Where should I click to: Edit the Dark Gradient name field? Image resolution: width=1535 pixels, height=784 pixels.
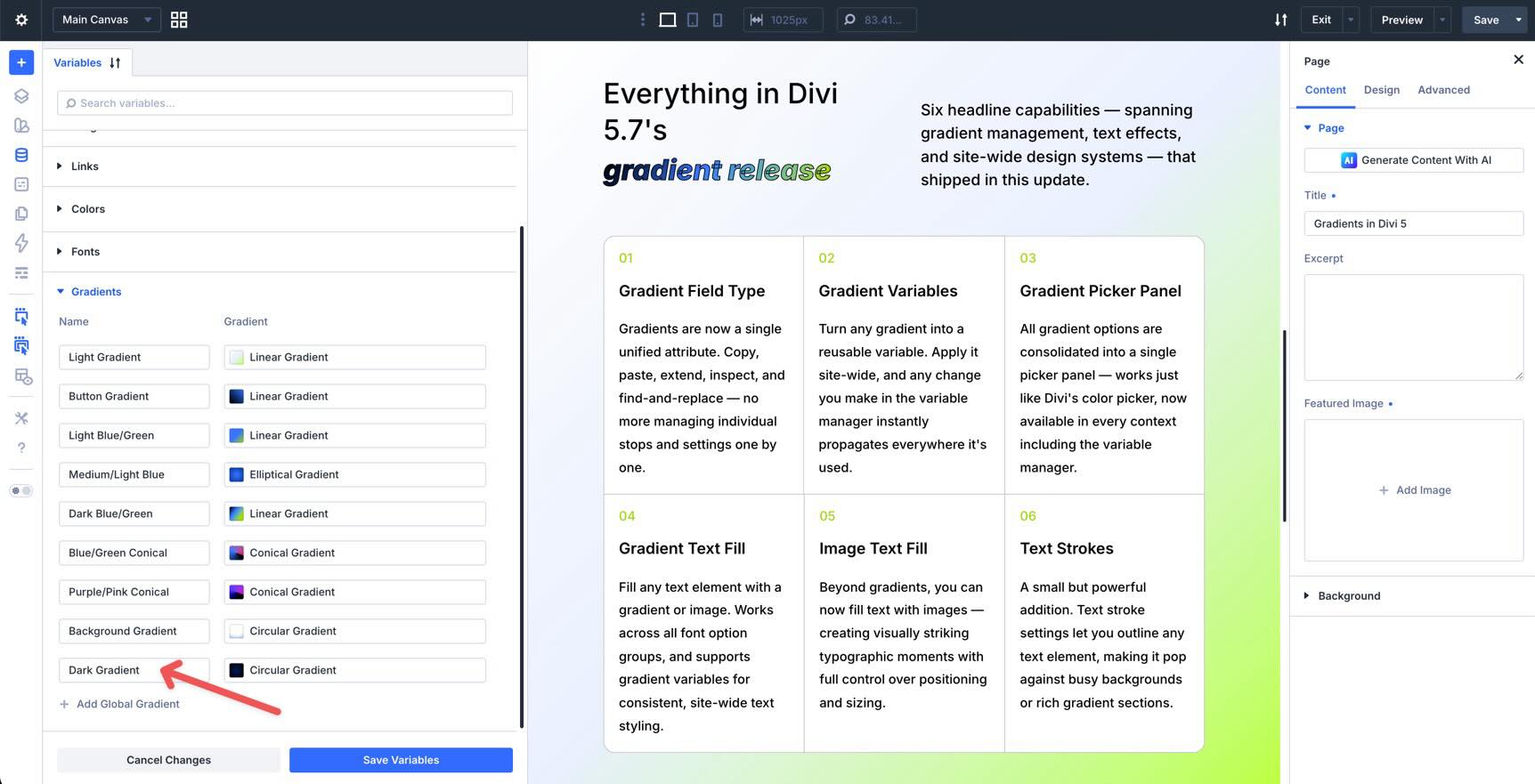click(x=134, y=670)
